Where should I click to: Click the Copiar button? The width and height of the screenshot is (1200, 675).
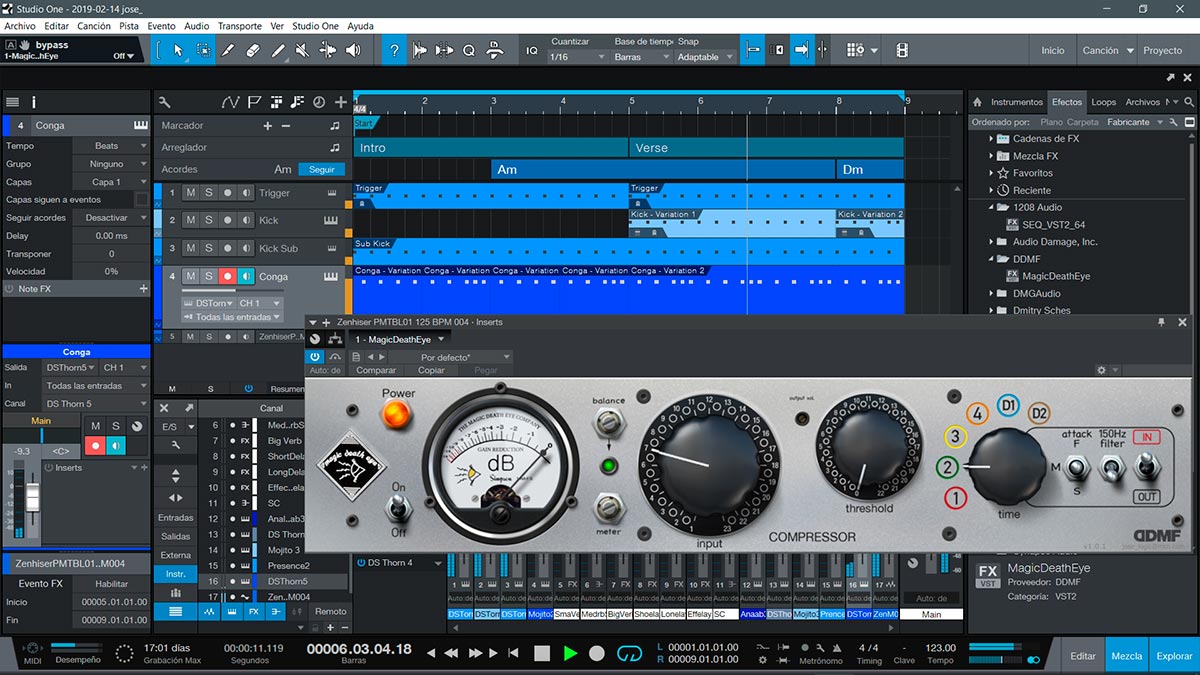[431, 370]
